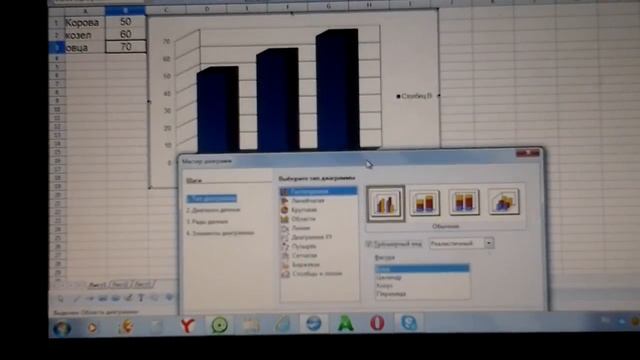The height and width of the screenshot is (360, 640).
Task: Select the Конус shape in the list
Action: click(x=422, y=286)
